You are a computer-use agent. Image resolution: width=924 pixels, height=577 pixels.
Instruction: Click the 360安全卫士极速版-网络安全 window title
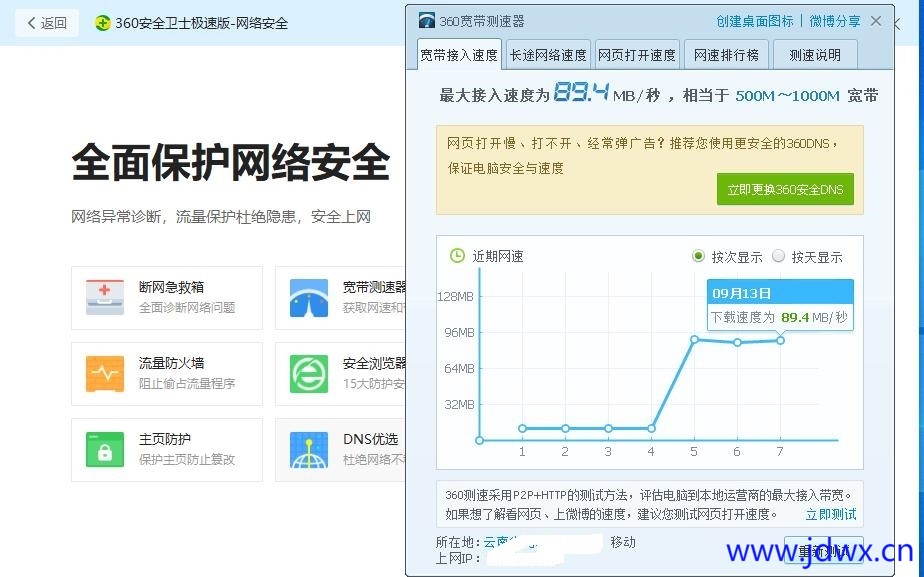coord(202,24)
